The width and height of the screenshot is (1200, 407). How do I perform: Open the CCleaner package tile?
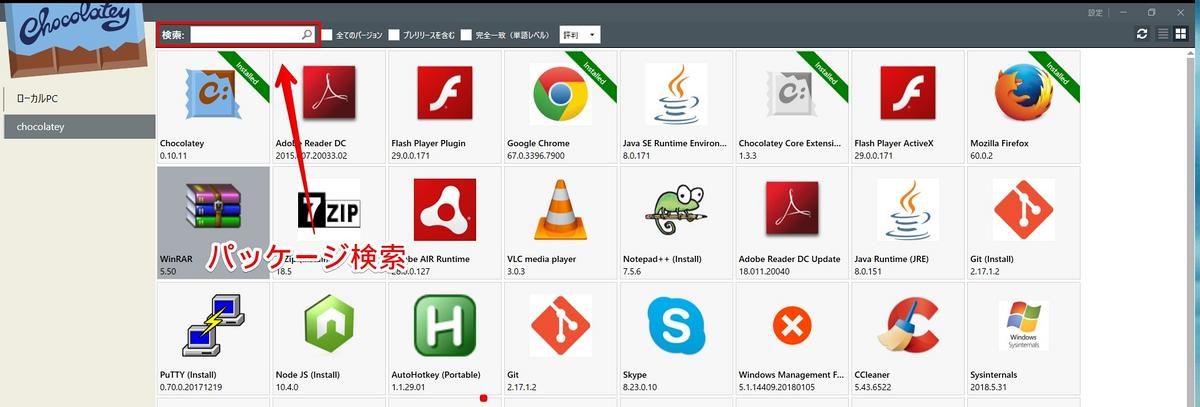pos(908,339)
